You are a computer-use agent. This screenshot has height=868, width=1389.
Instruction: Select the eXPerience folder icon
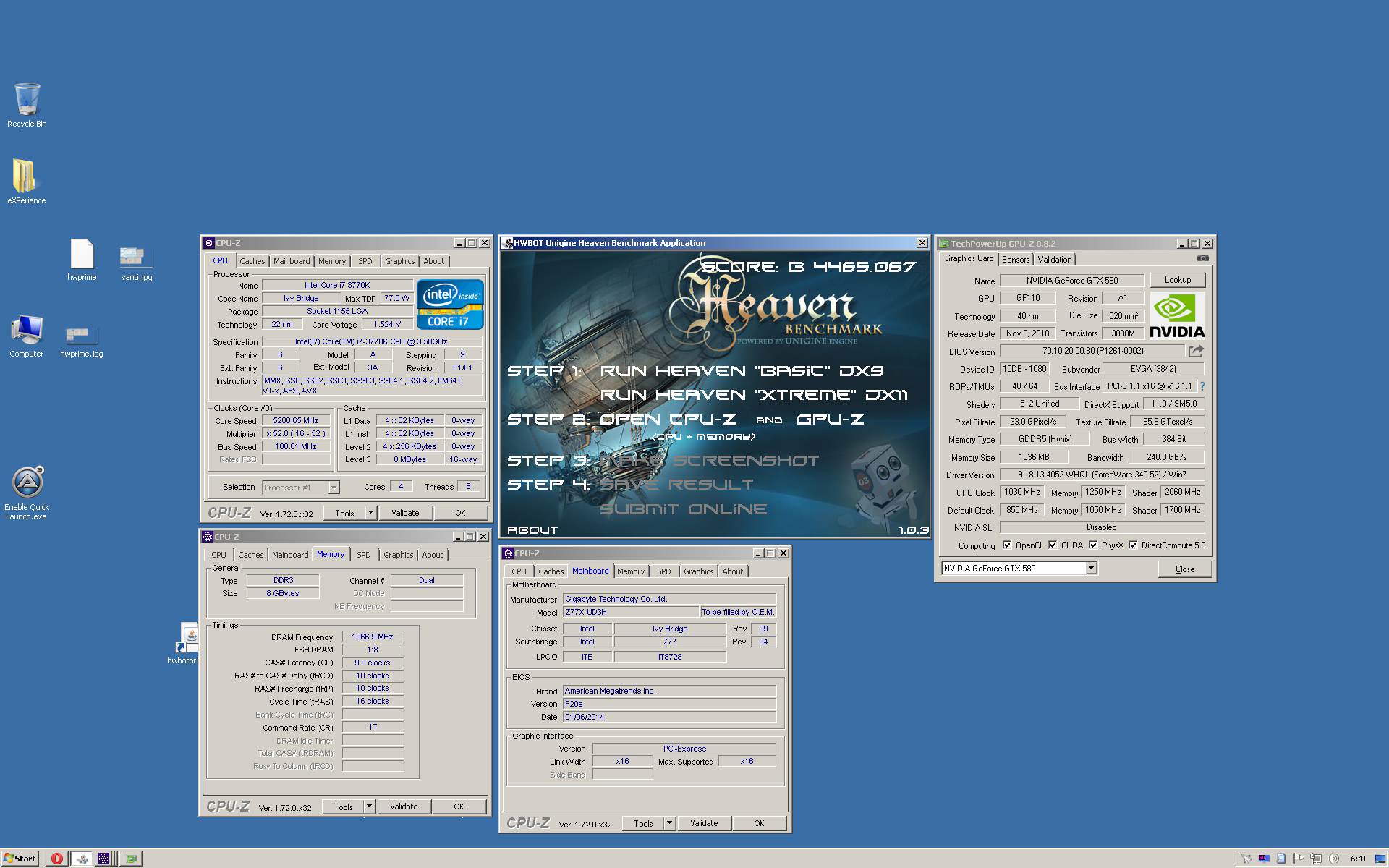click(x=27, y=182)
